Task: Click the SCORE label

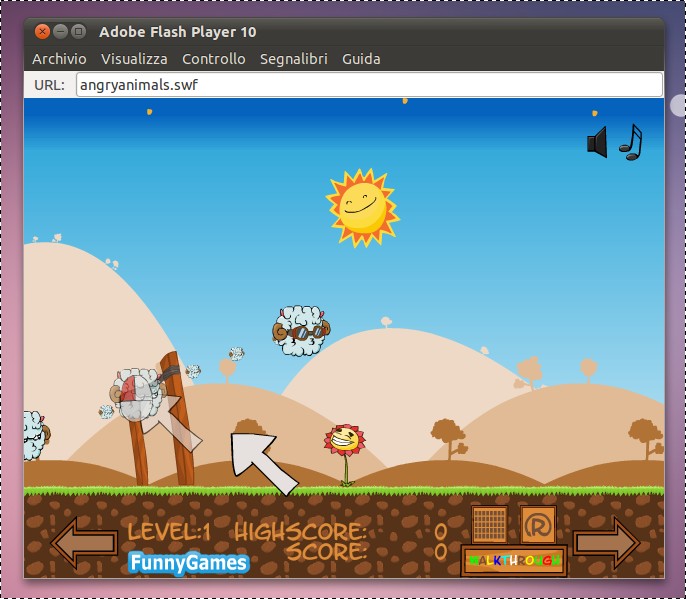Action: coord(326,551)
